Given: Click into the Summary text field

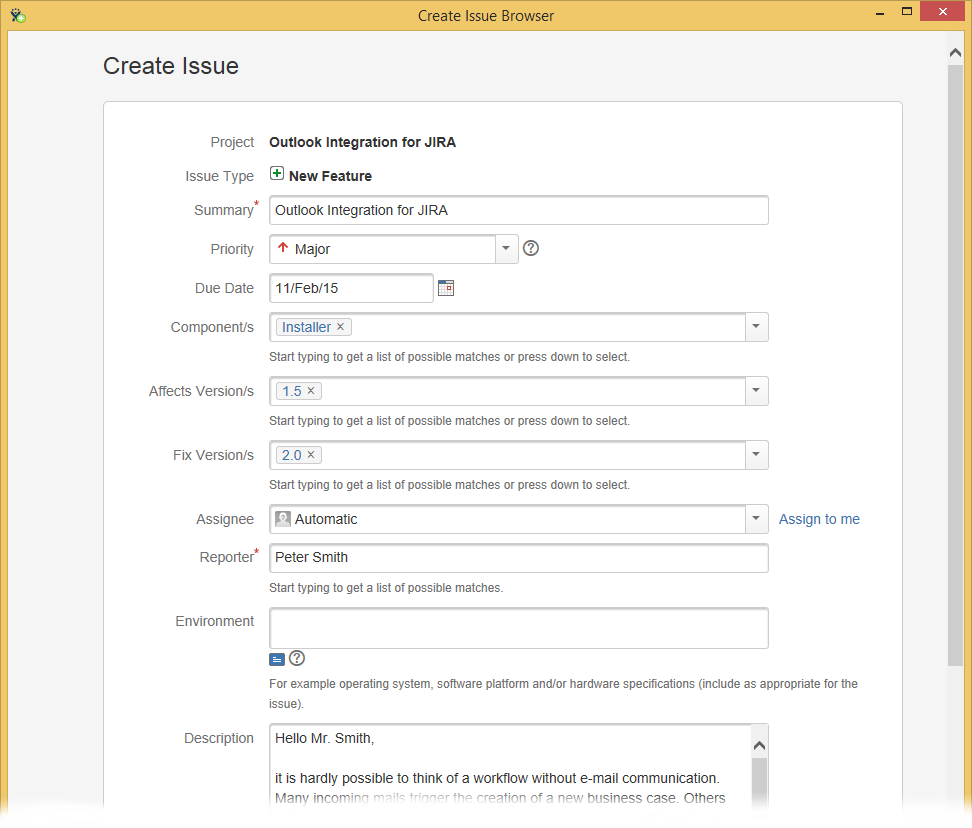Looking at the screenshot, I should (518, 210).
